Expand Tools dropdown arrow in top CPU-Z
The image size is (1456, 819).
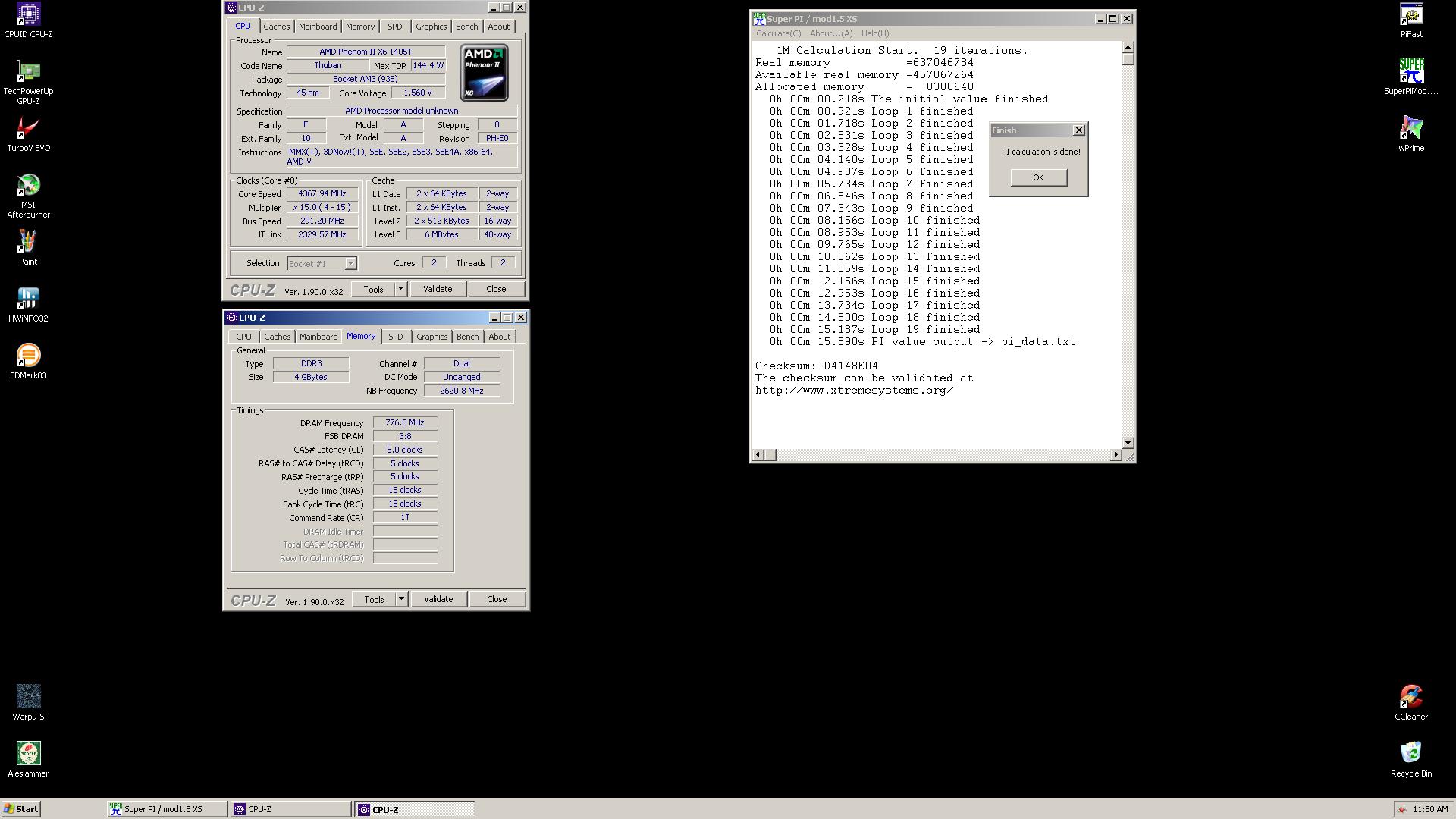(400, 289)
